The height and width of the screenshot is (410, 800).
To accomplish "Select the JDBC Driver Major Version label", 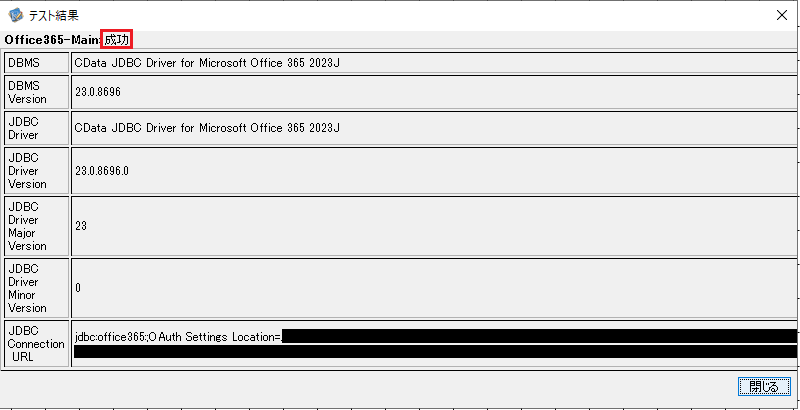I will (37, 226).
